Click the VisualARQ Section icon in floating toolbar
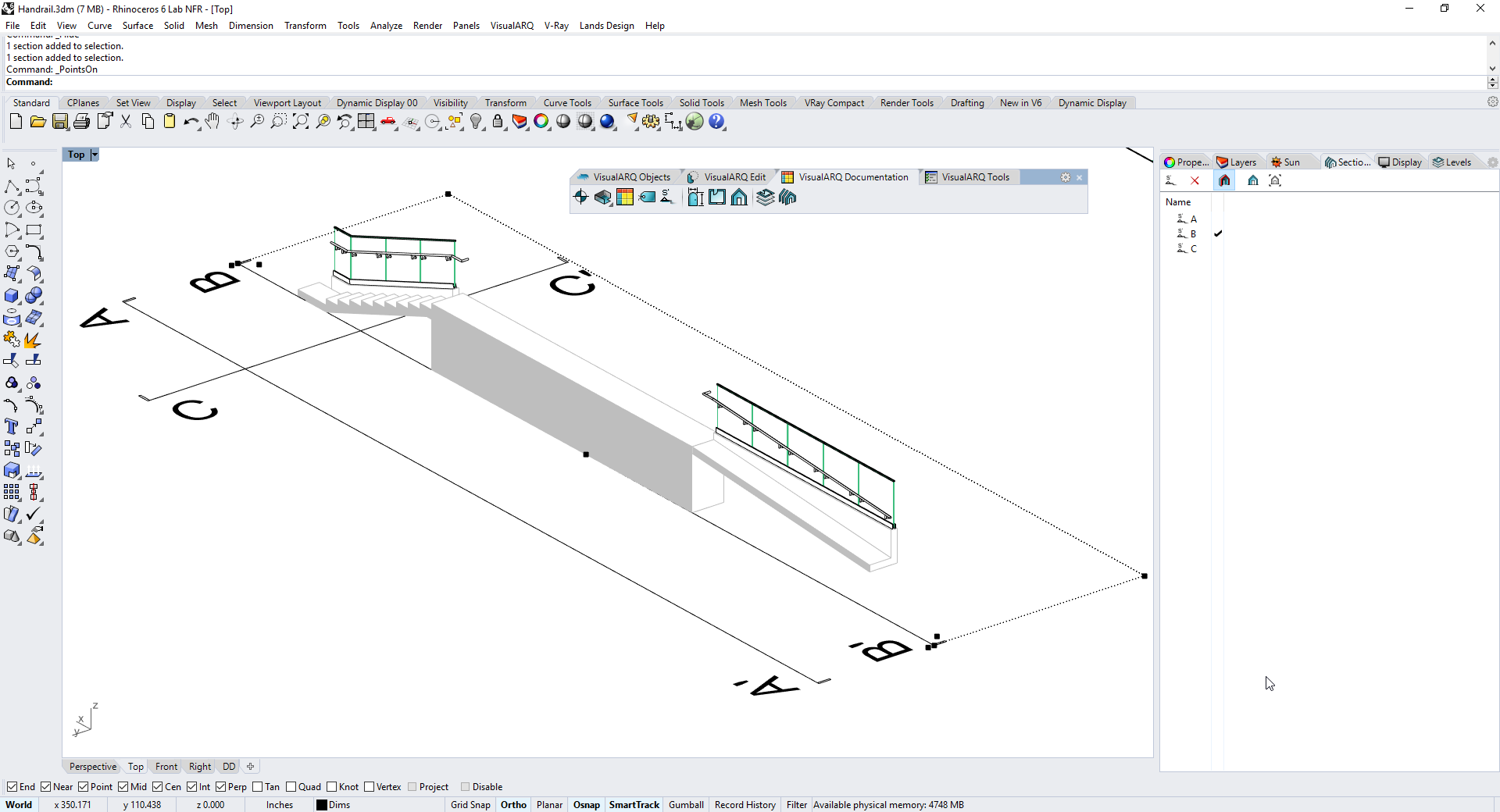The height and width of the screenshot is (812, 1500). [x=667, y=198]
